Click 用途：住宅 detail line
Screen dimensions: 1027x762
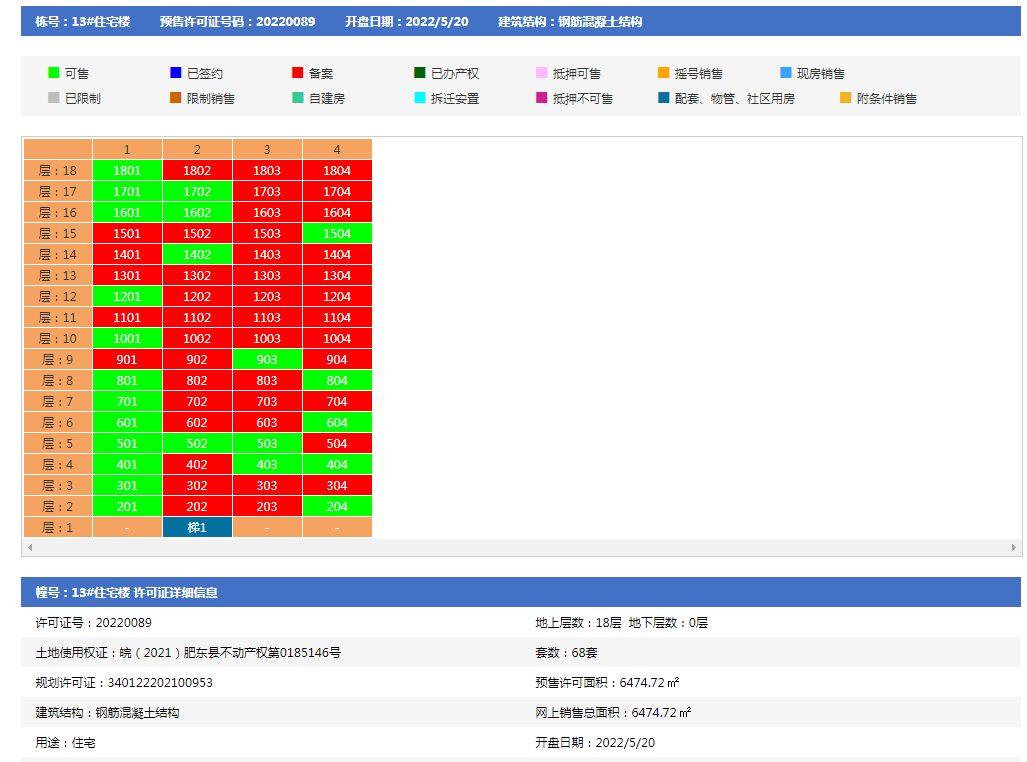(x=65, y=743)
